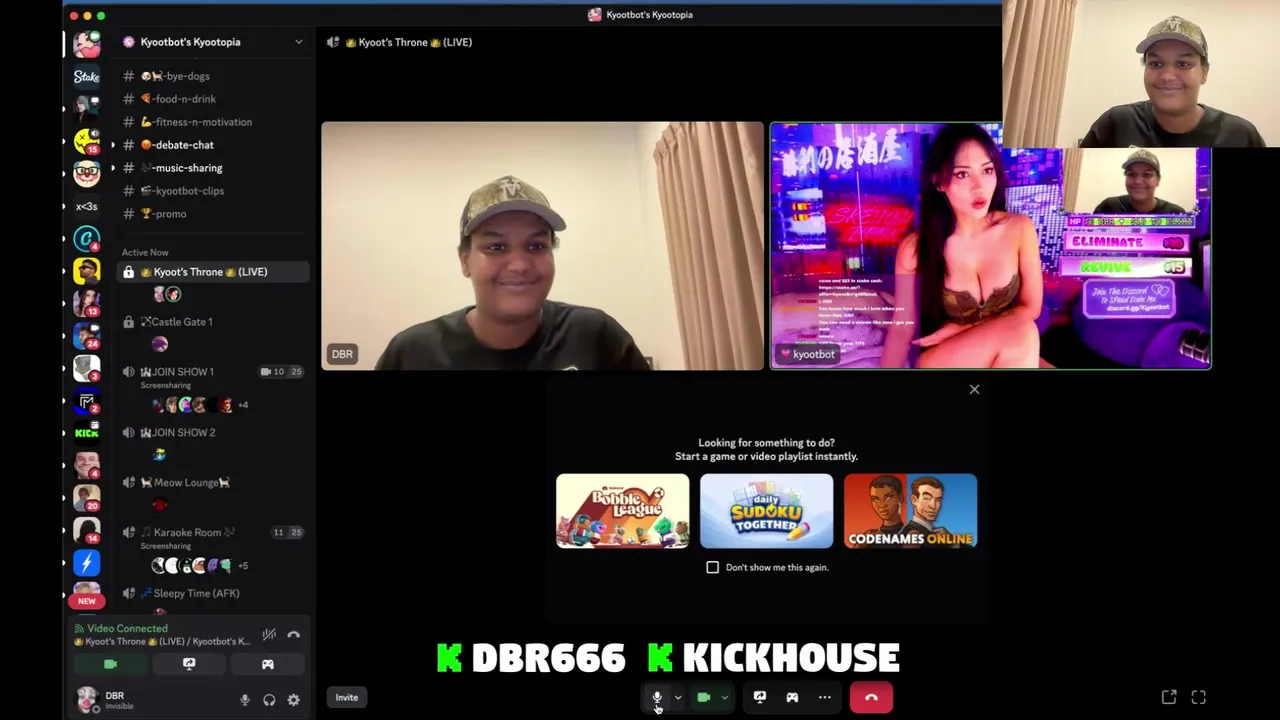Toggle noise suppression in Video Connected panel

[x=269, y=634]
